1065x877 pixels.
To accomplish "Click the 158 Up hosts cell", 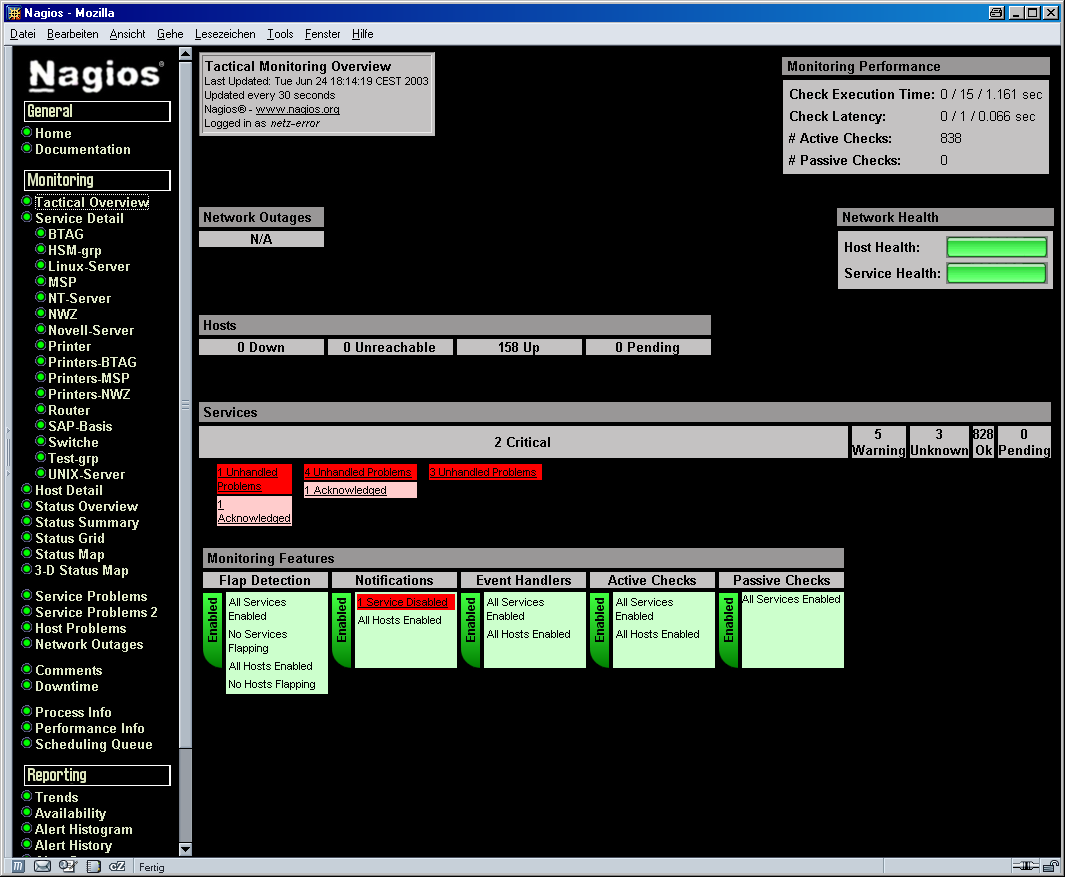I will tap(519, 347).
